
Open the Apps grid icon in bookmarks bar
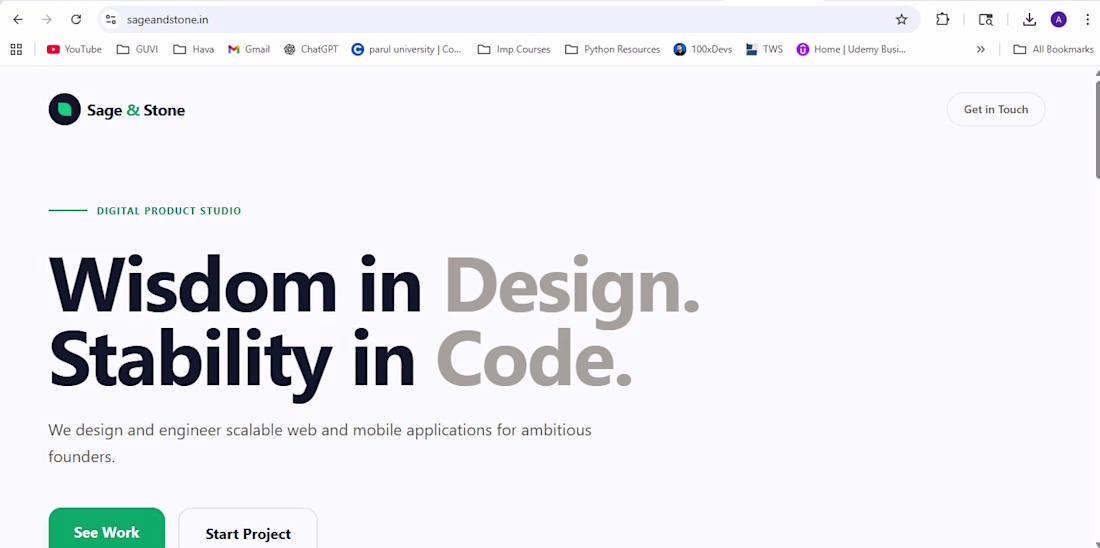(x=16, y=49)
